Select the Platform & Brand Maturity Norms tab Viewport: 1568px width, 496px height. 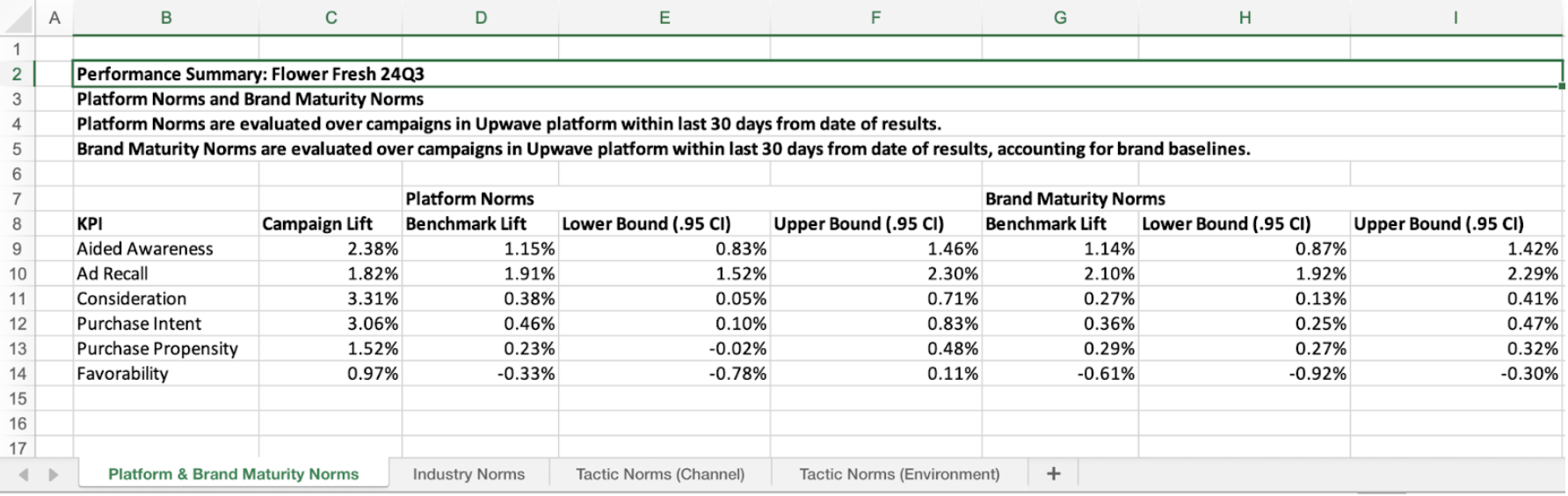(x=233, y=474)
